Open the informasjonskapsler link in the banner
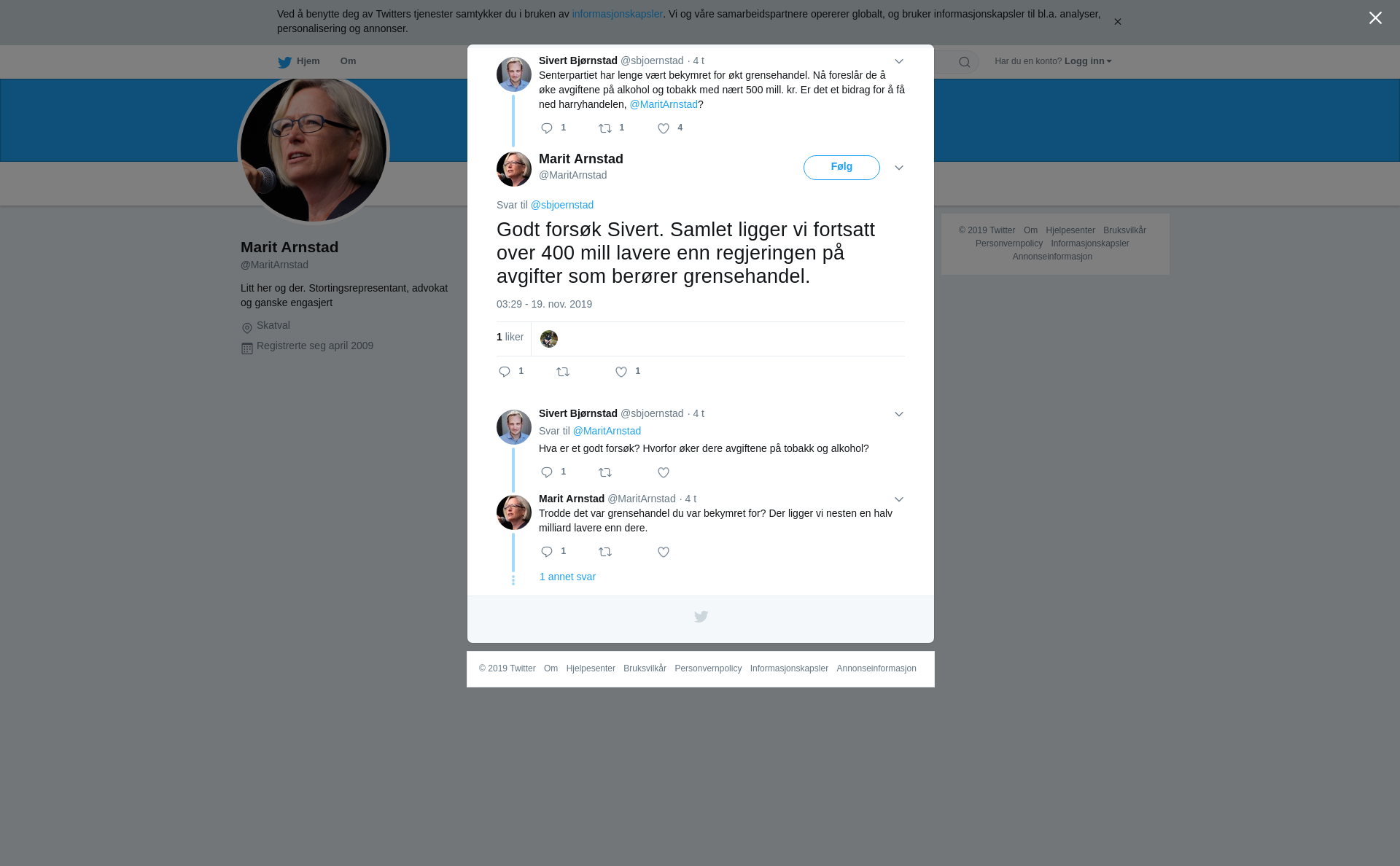The image size is (1400, 866). pyautogui.click(x=617, y=14)
